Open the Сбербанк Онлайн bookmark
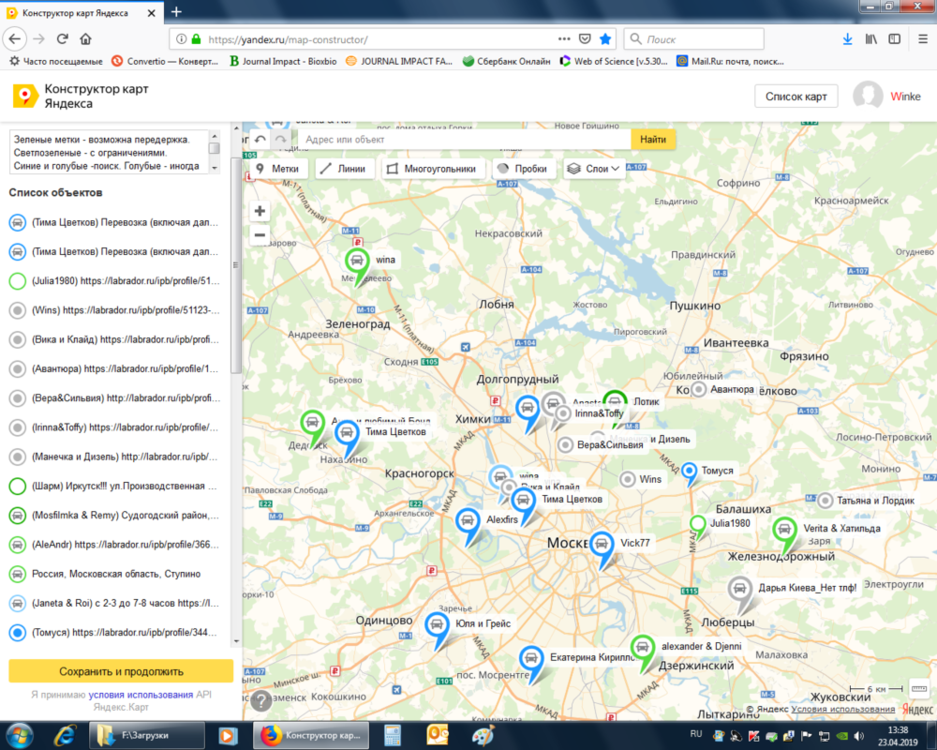The image size is (937, 750). (505, 61)
